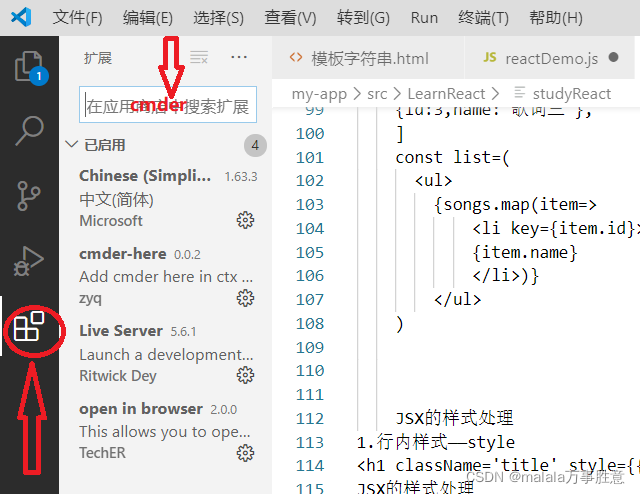
Task: Open the 文件(F) menu
Action: pos(78,18)
